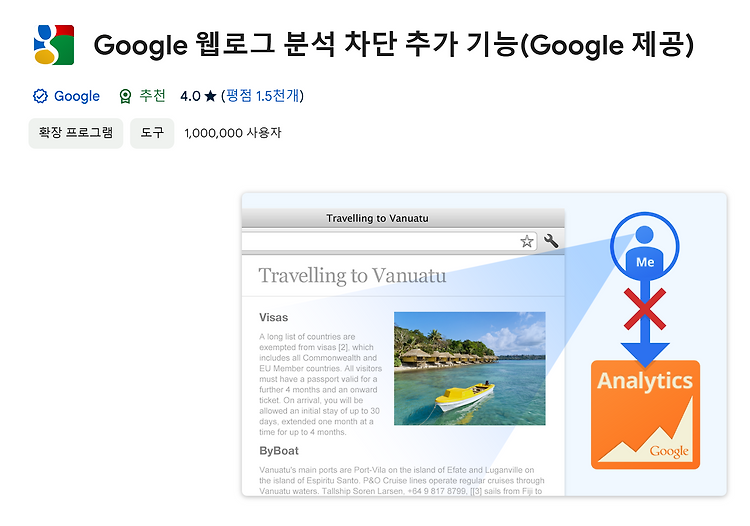Select the 도구 category chip
The image size is (750, 526).
[x=152, y=133]
